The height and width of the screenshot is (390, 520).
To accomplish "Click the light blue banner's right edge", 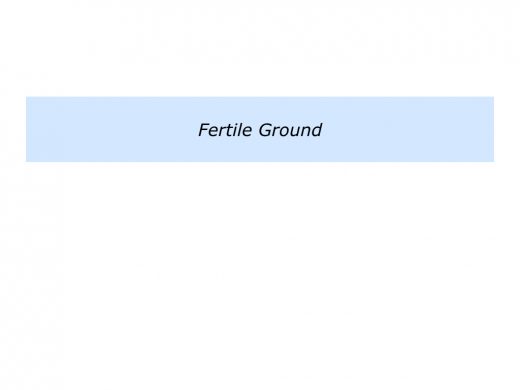I will pos(493,129).
